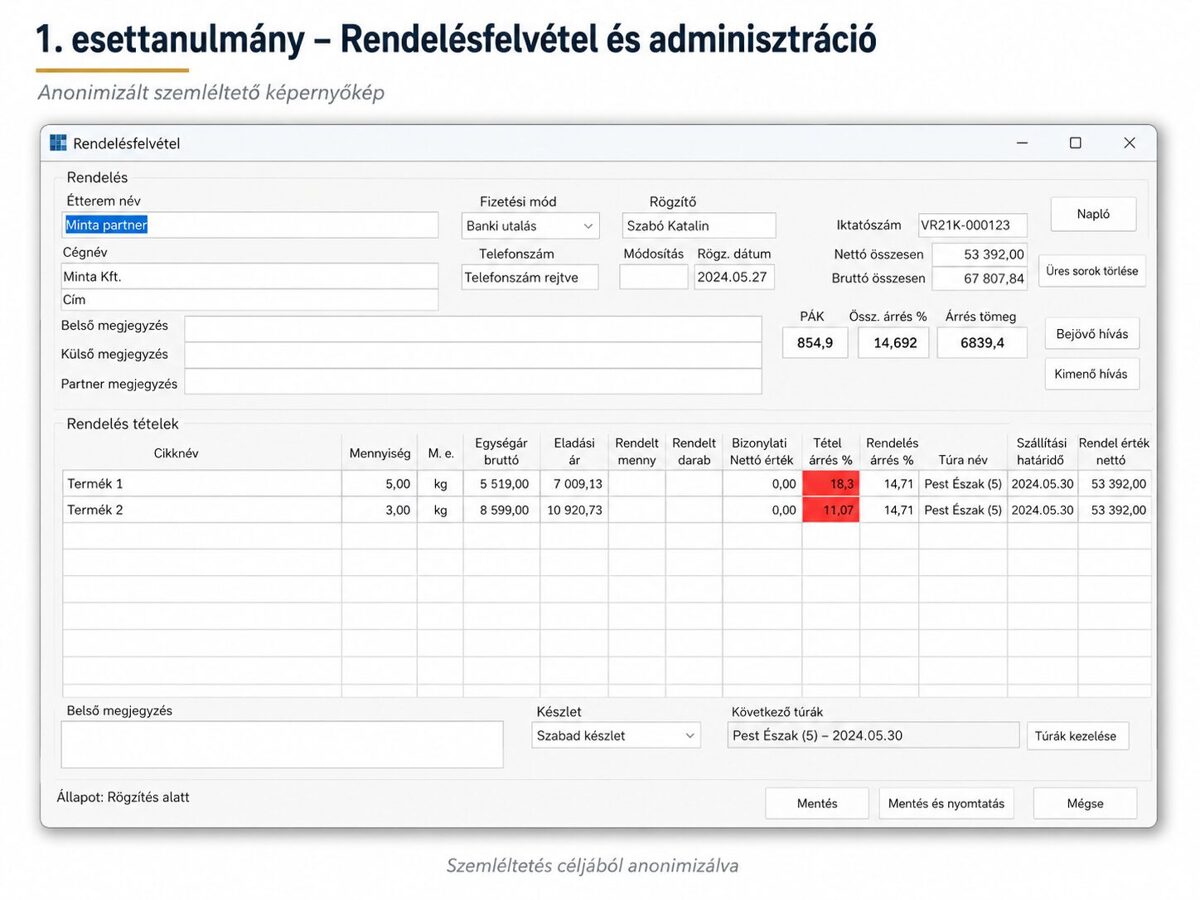
Task: Click red margin cell 18,3
Action: [830, 484]
